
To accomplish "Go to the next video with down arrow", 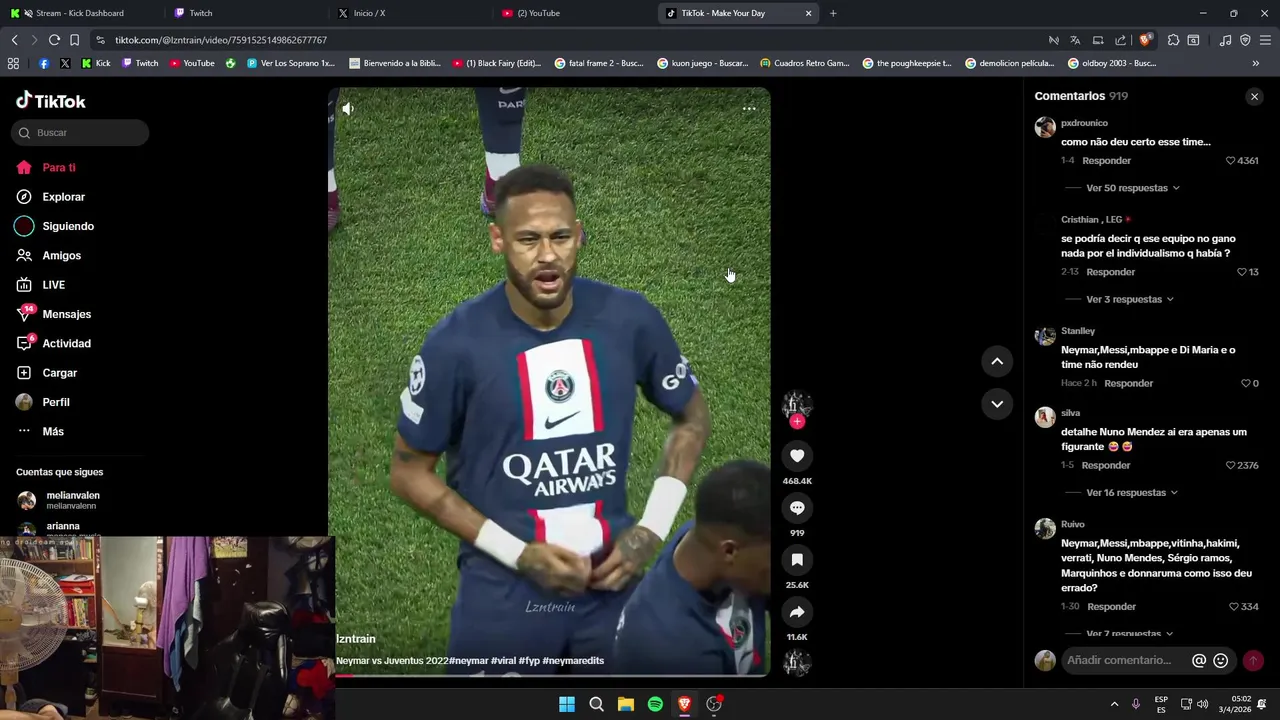I will click(997, 404).
